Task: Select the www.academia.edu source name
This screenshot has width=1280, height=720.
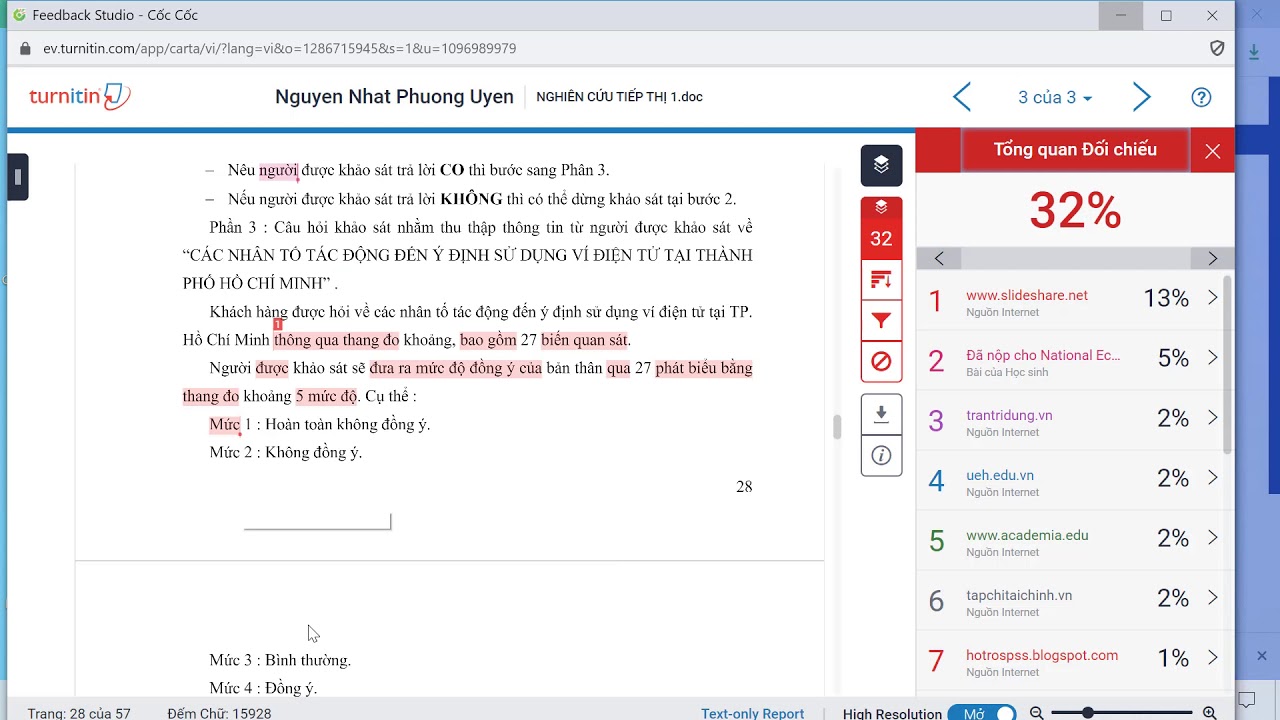Action: pyautogui.click(x=1027, y=535)
